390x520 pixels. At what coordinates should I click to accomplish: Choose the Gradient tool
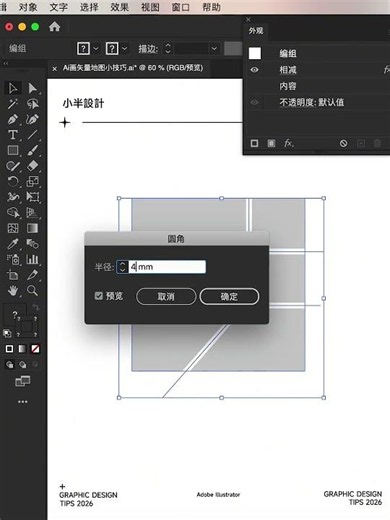click(x=32, y=228)
